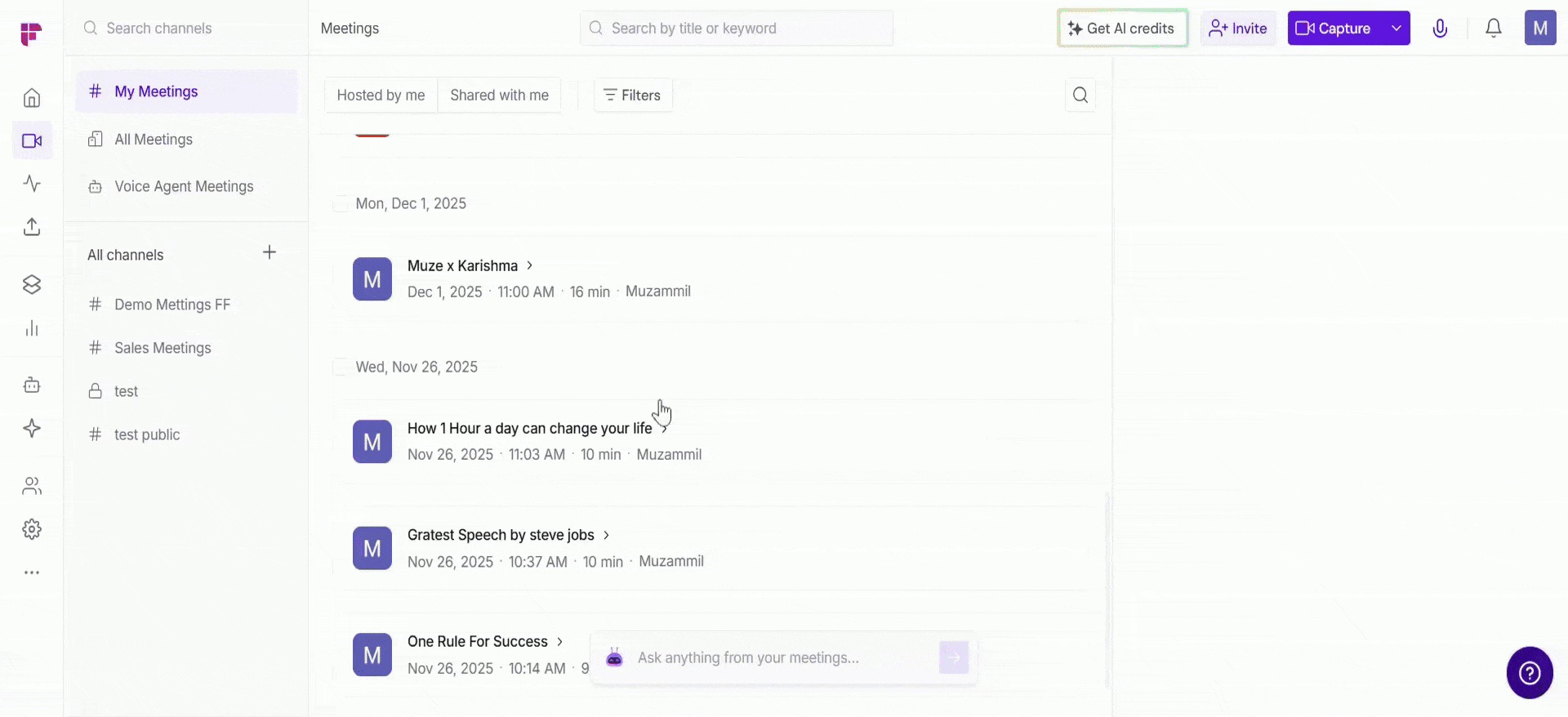
Task: Add a channel with plus icon
Action: [269, 252]
